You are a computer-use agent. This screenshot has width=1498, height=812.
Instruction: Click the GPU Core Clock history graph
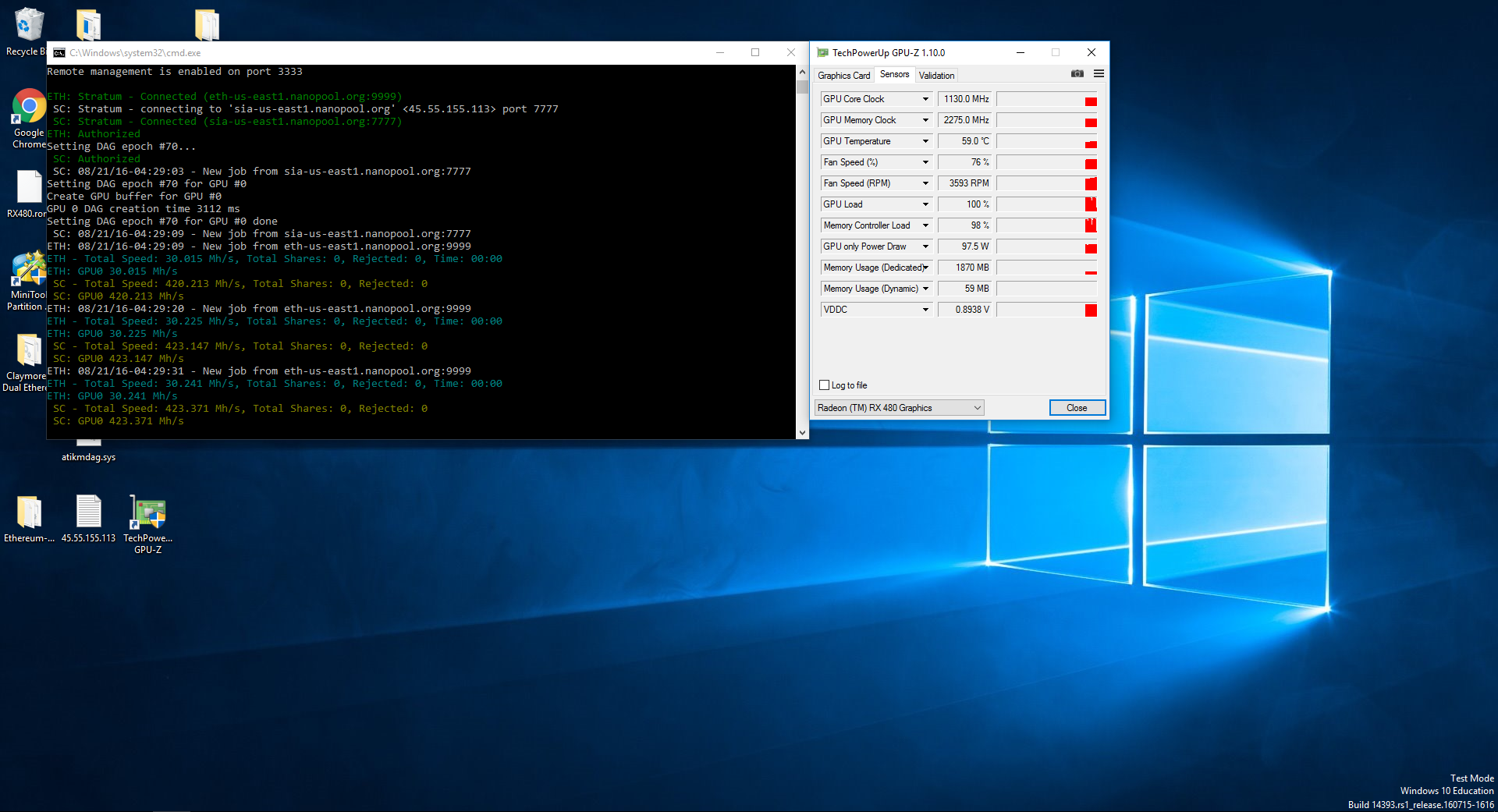click(1047, 99)
